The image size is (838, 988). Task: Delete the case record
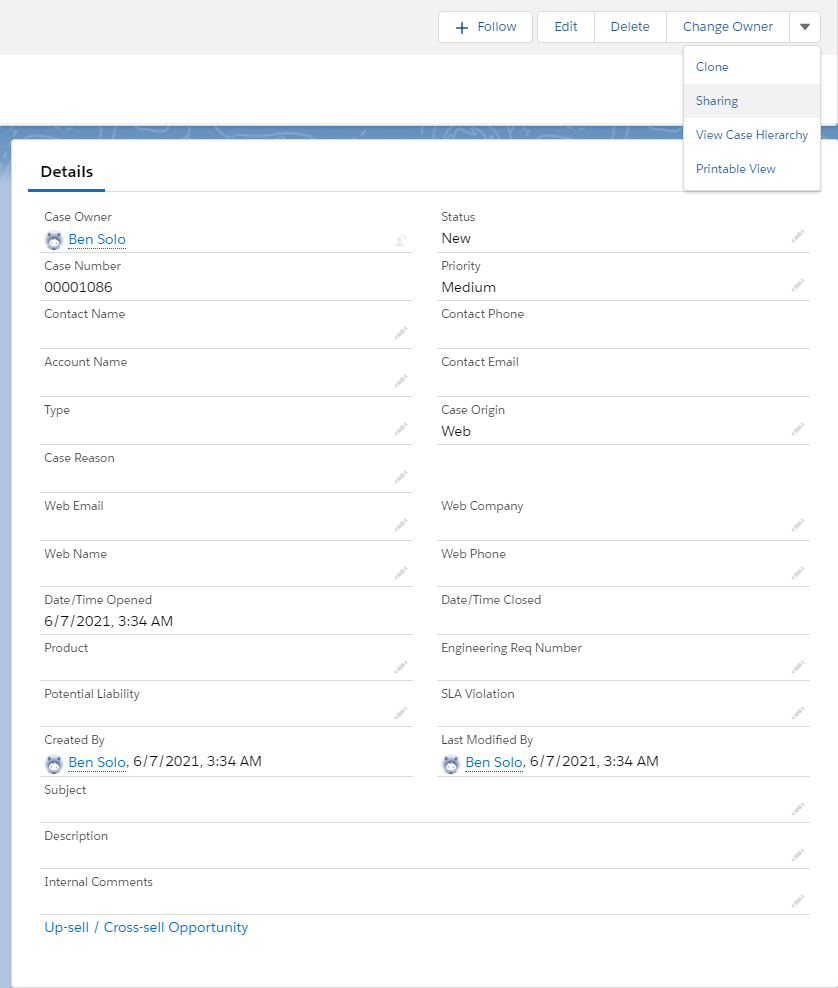630,27
